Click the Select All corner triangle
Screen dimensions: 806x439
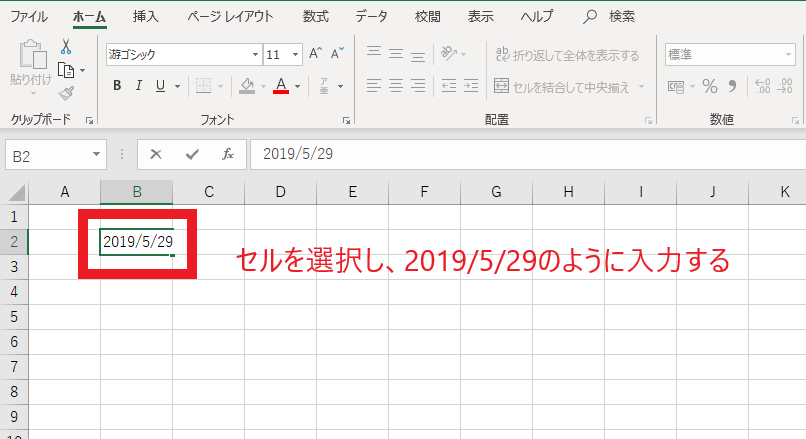tap(17, 193)
